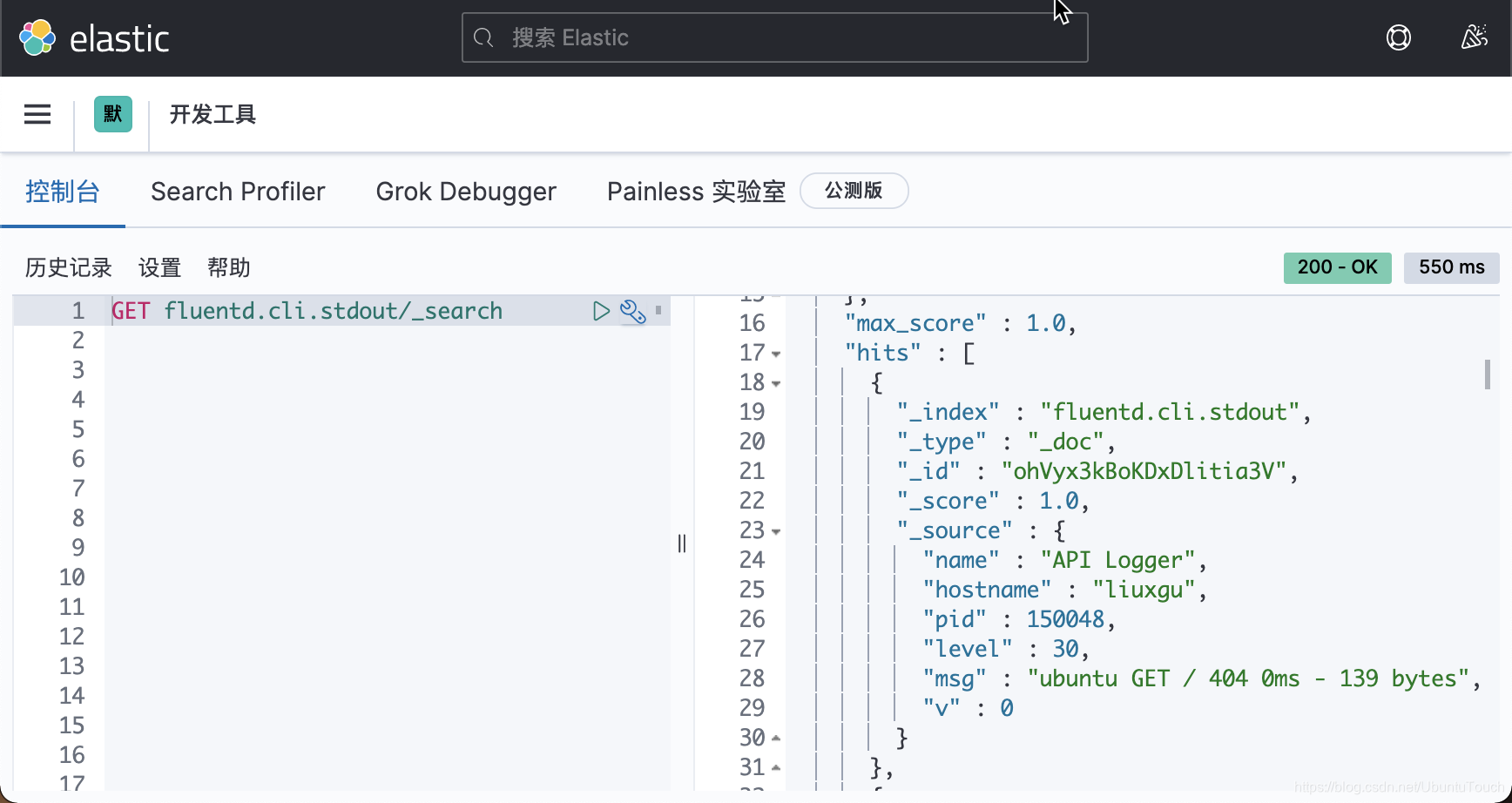Click the response pane vertical scrollbar
This screenshot has height=803, width=1512.
pyautogui.click(x=1488, y=375)
